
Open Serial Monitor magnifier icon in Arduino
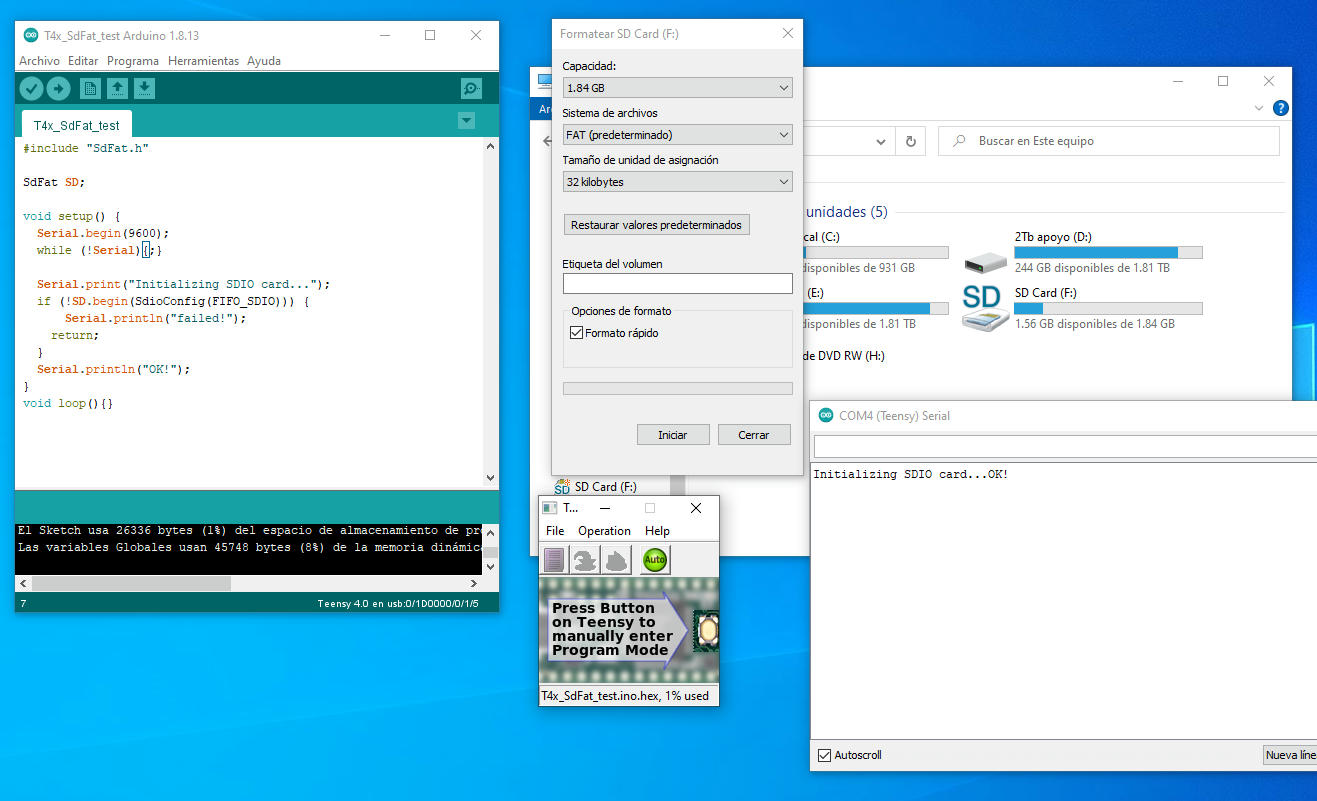tap(472, 89)
